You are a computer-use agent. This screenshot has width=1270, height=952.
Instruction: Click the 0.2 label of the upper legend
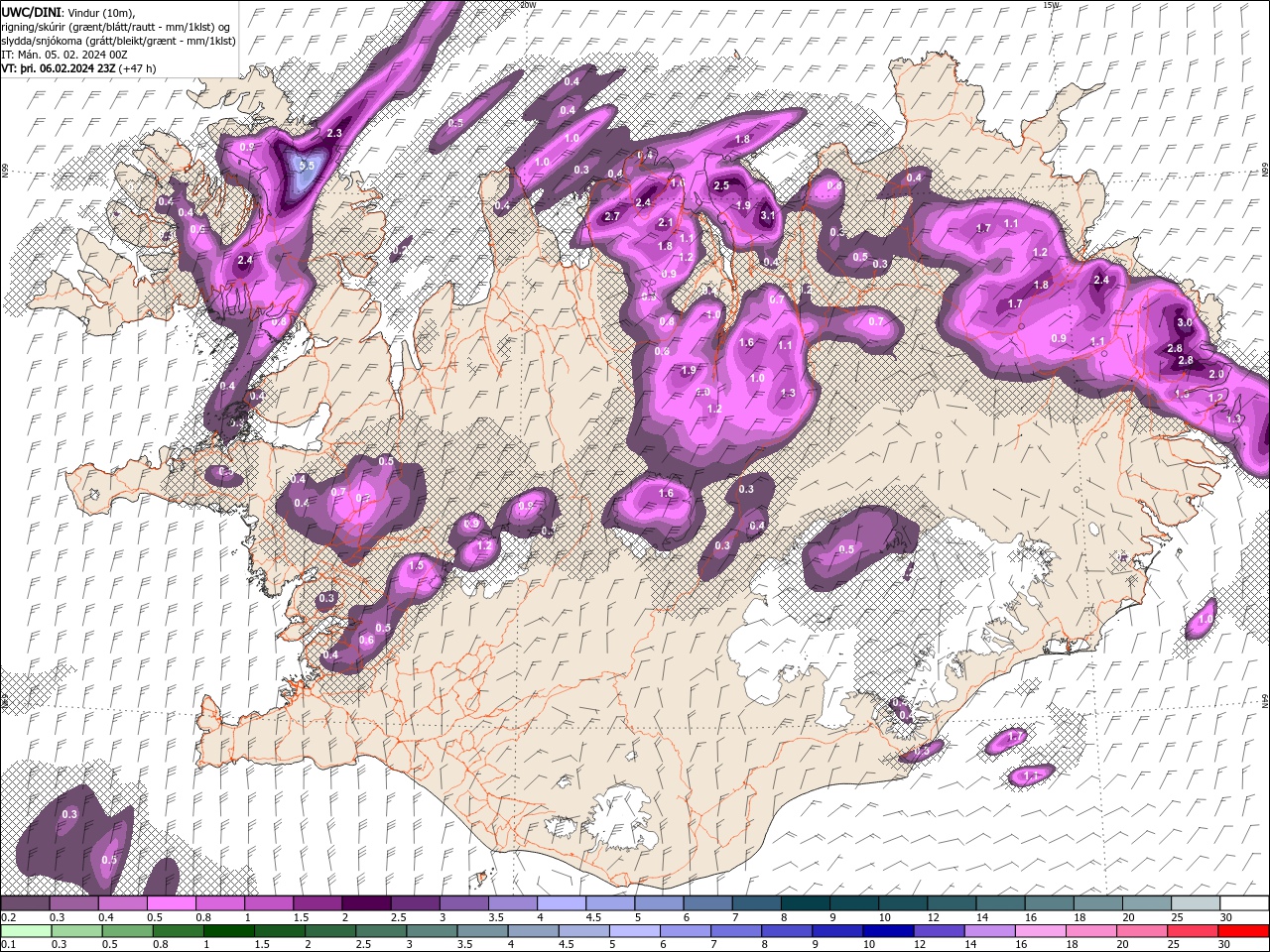(x=8, y=917)
